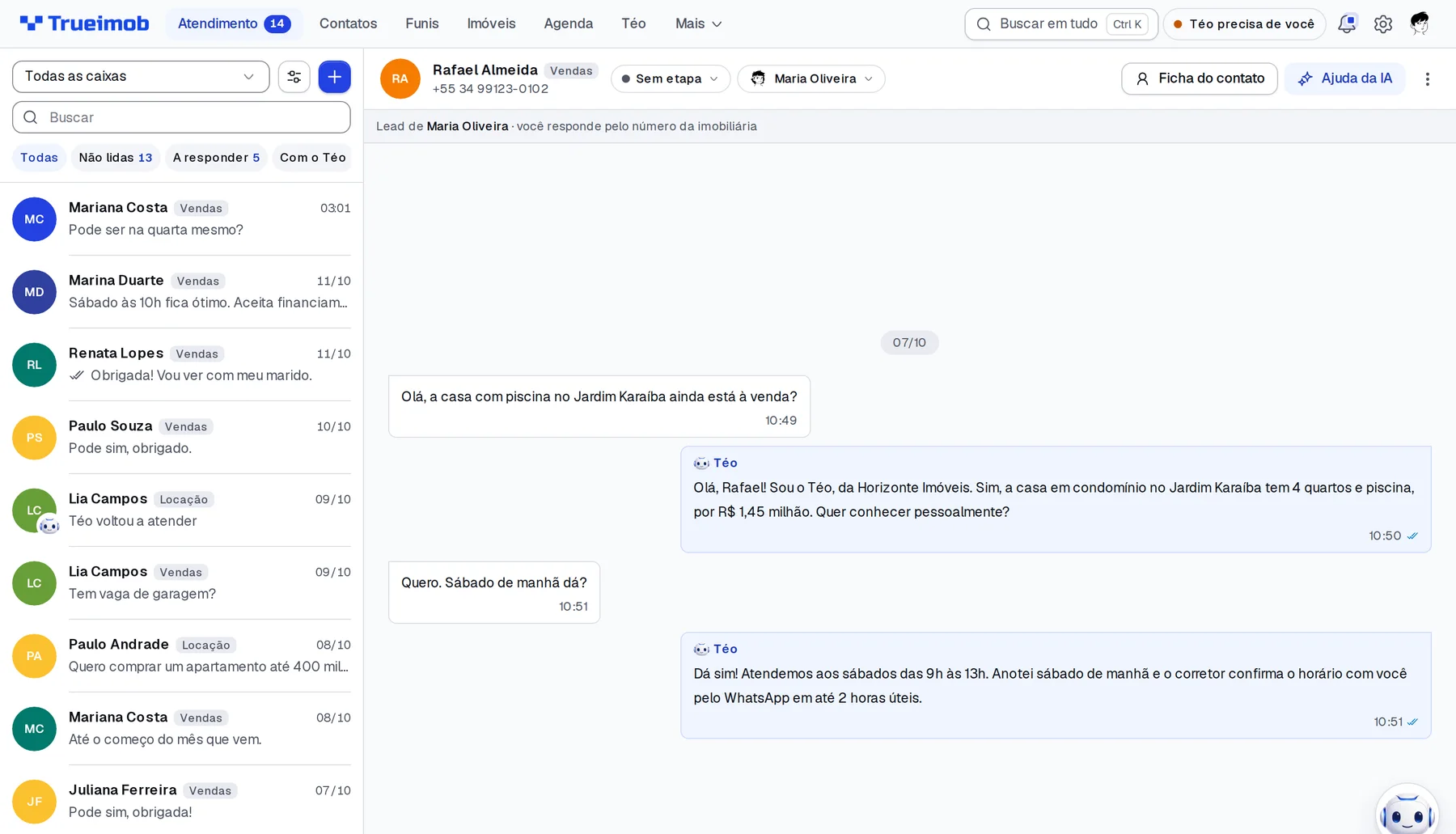Screen dimensions: 1456x834
Task: Open the Téo assistant floating robot
Action: pyautogui.click(x=1407, y=811)
